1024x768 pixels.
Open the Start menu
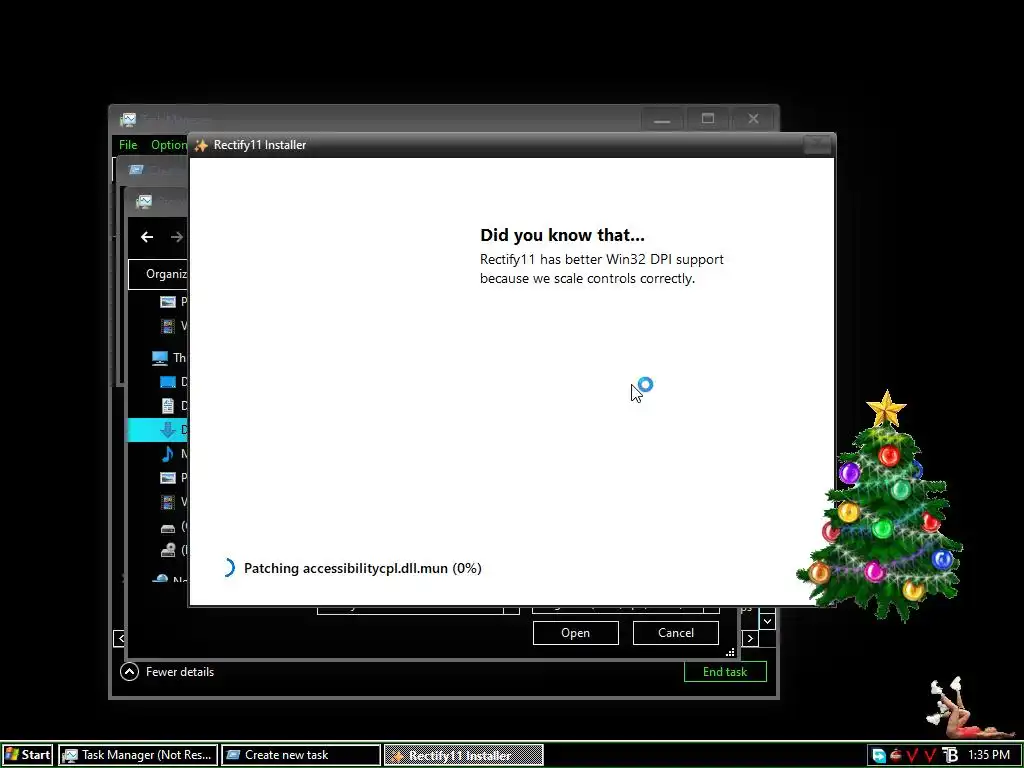pyautogui.click(x=27, y=755)
